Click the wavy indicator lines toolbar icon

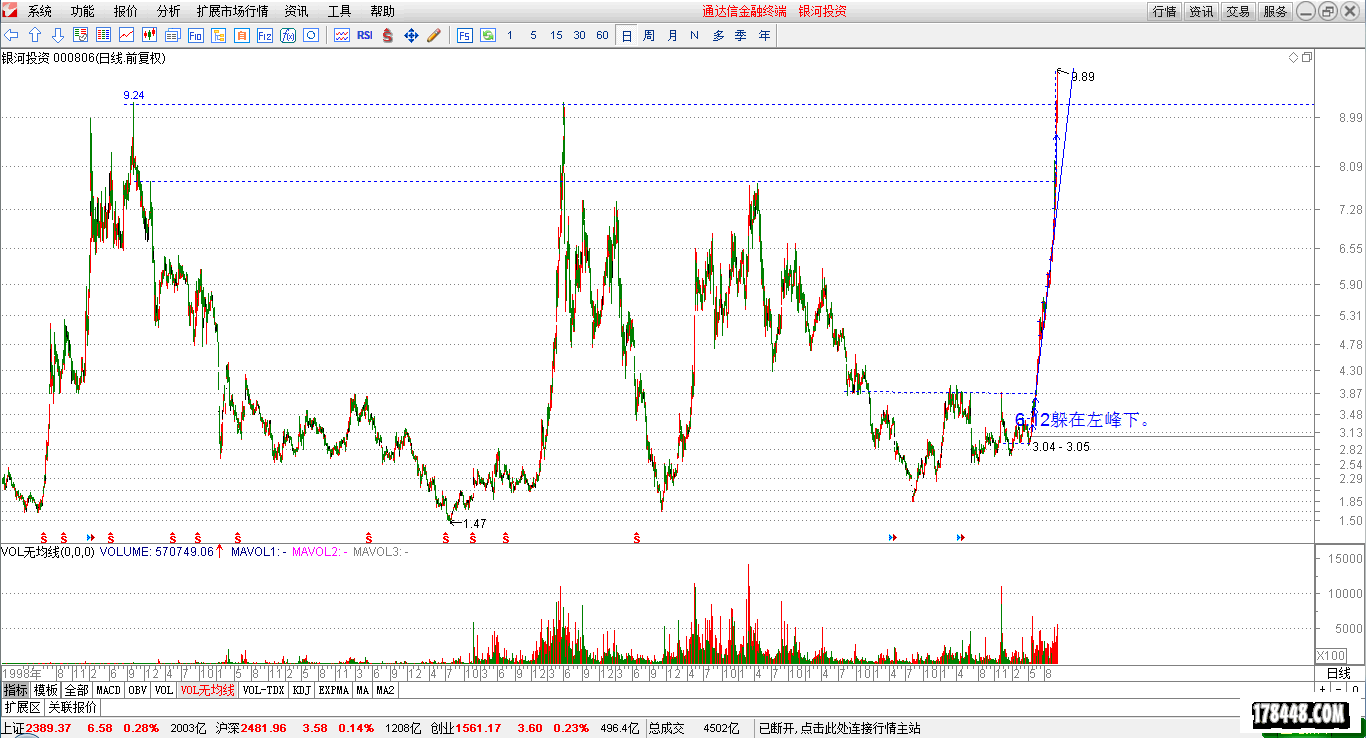tap(342, 35)
